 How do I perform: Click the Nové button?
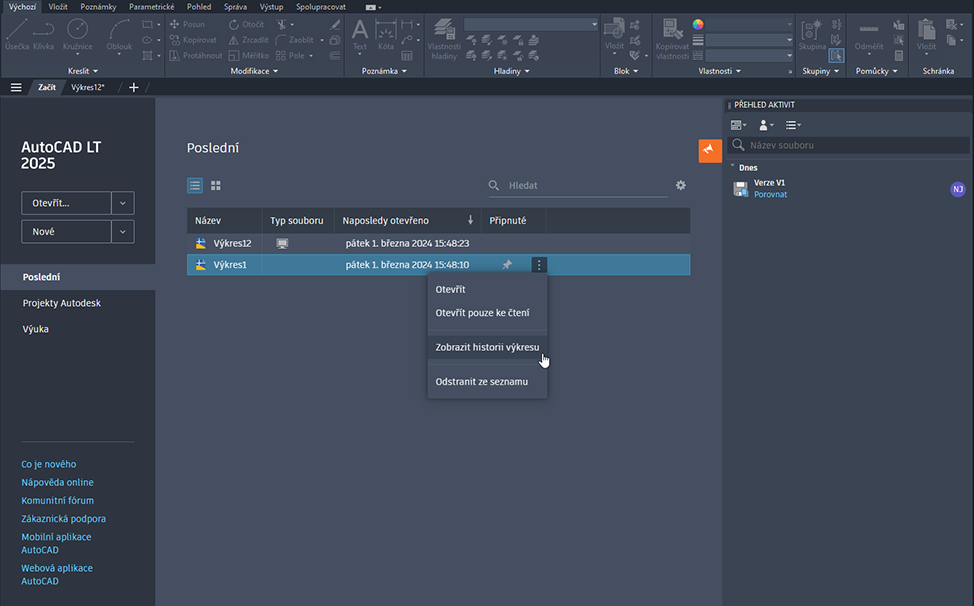coord(66,232)
